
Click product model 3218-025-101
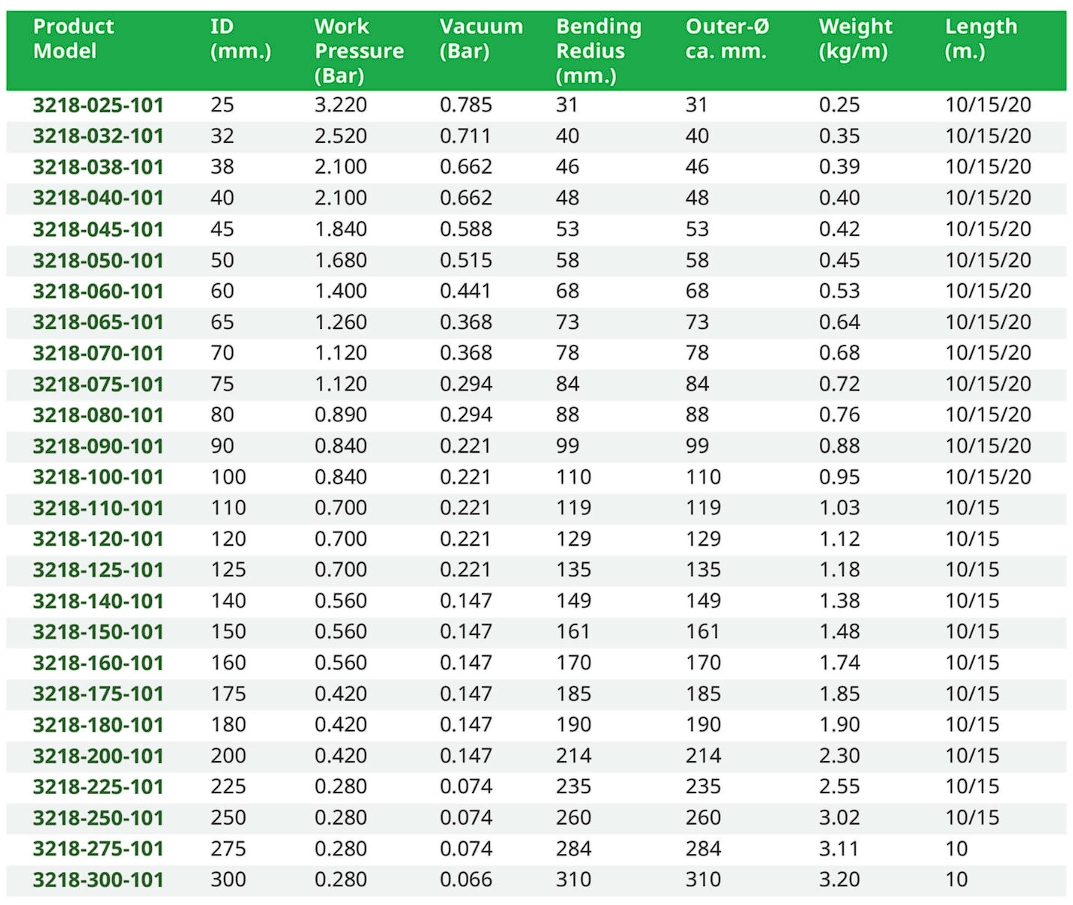[97, 105]
